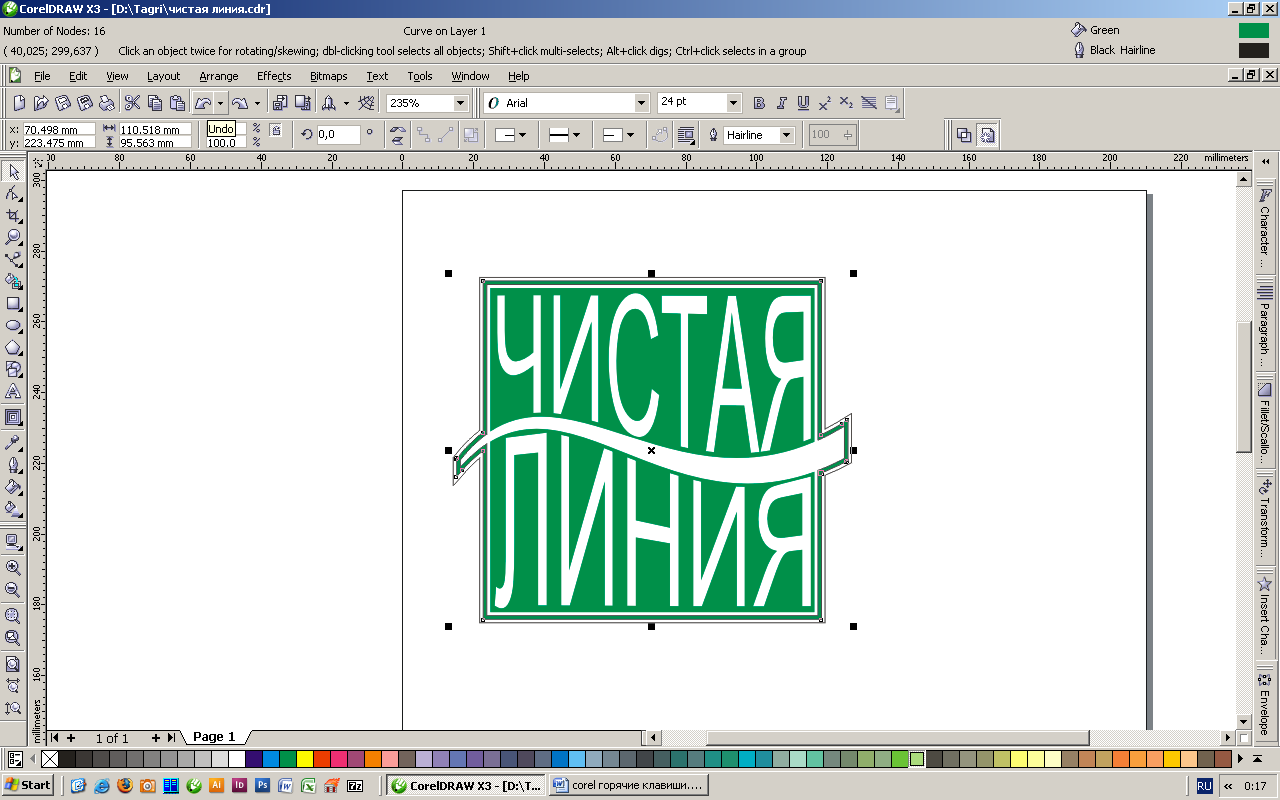Click the Export icon

(302, 103)
